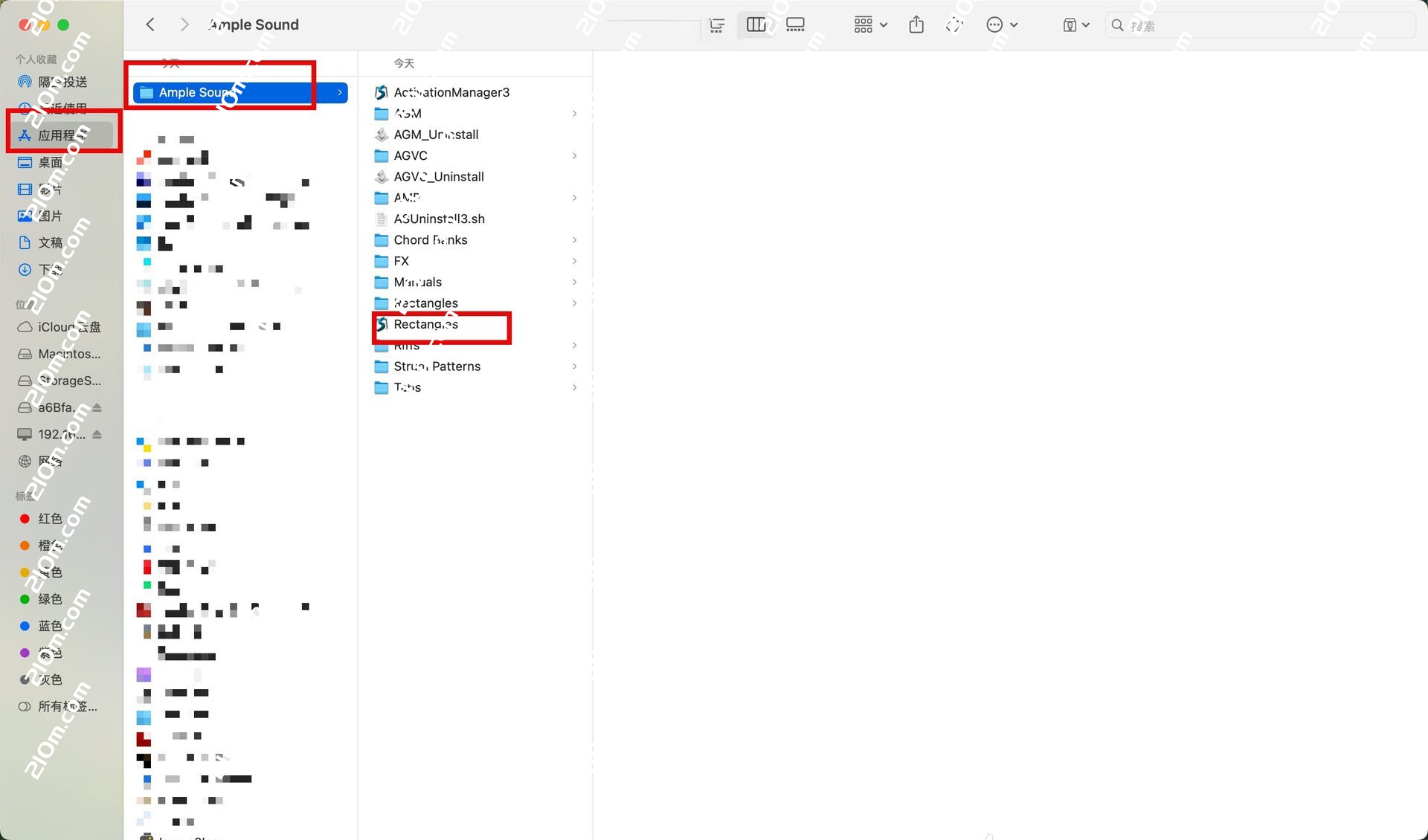This screenshot has height=840, width=1428.
Task: Show all tags in sidebar
Action: coord(63,706)
